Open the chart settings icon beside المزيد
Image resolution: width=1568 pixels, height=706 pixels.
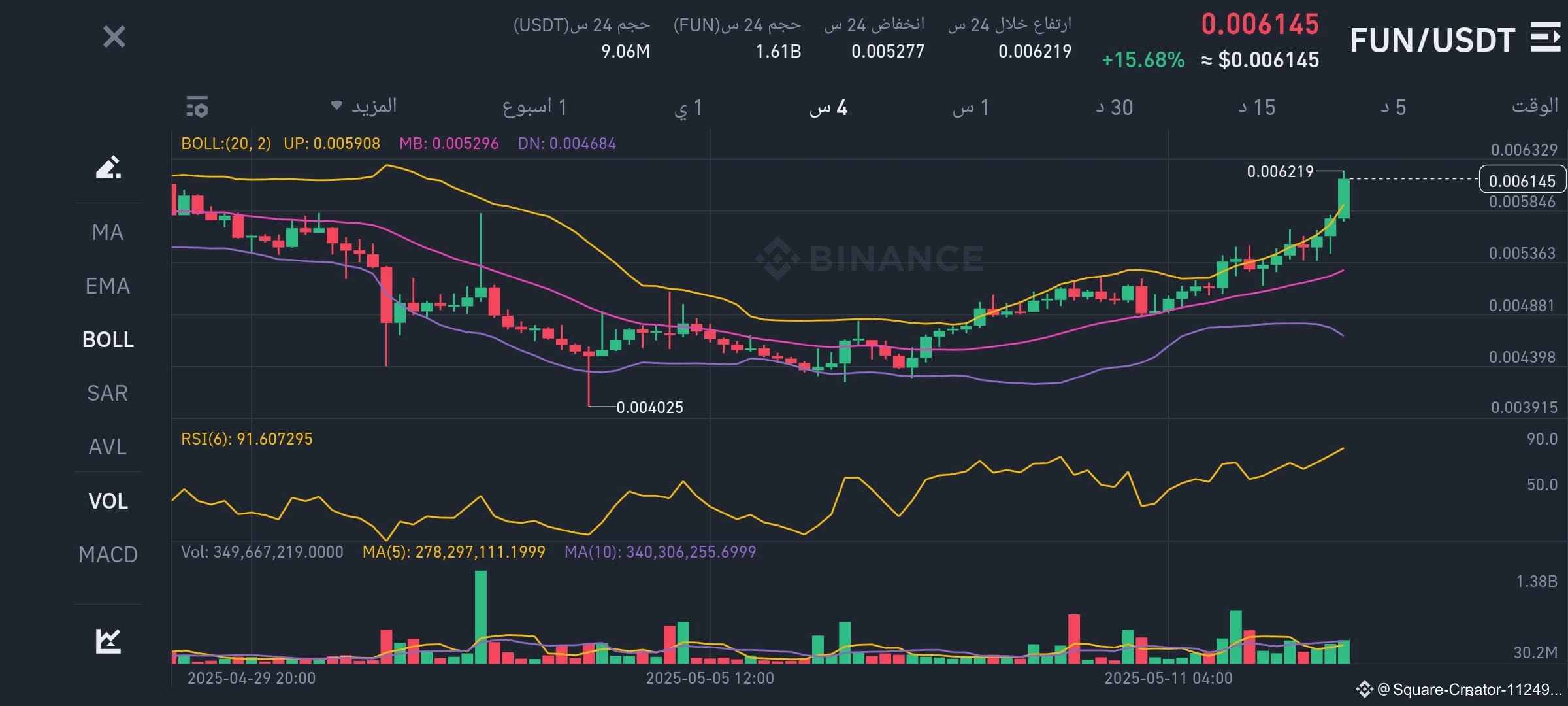[197, 107]
